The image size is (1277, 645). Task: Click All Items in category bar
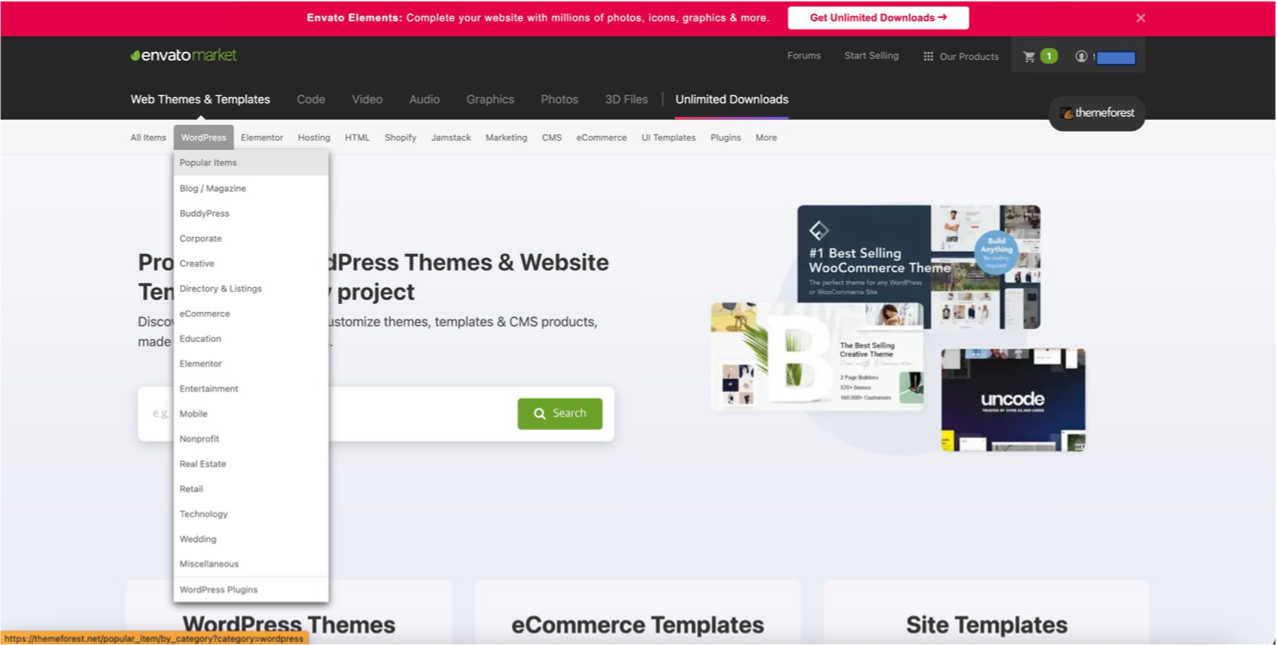coord(148,137)
